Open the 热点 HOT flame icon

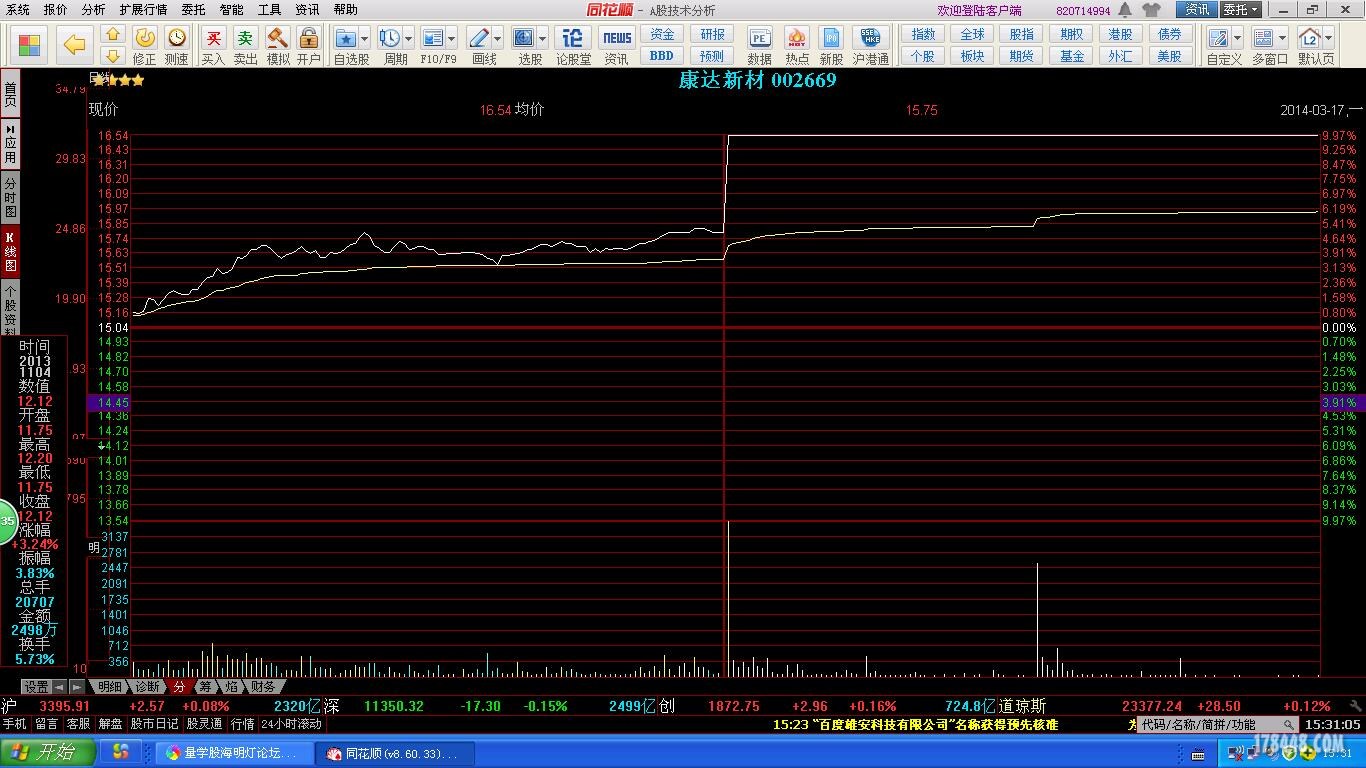(797, 38)
